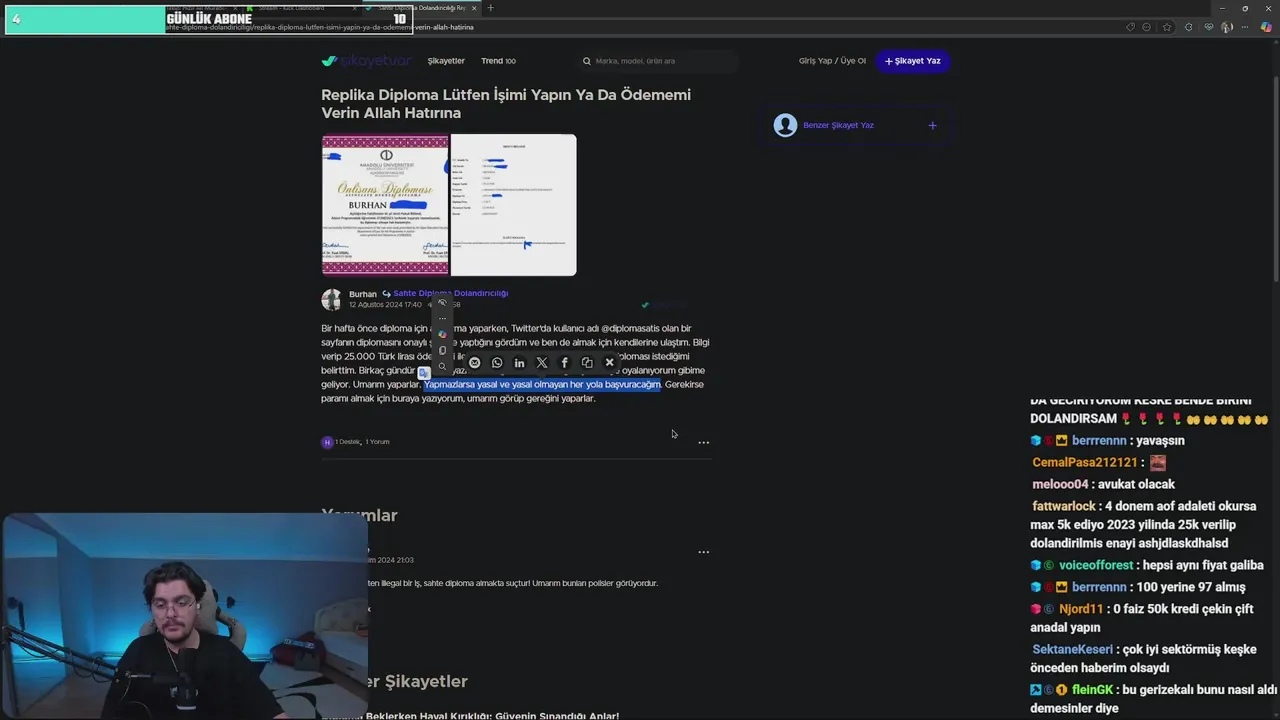Click the copy icon in the vertical mini menu
Screen dimensions: 1280x720
click(442, 350)
